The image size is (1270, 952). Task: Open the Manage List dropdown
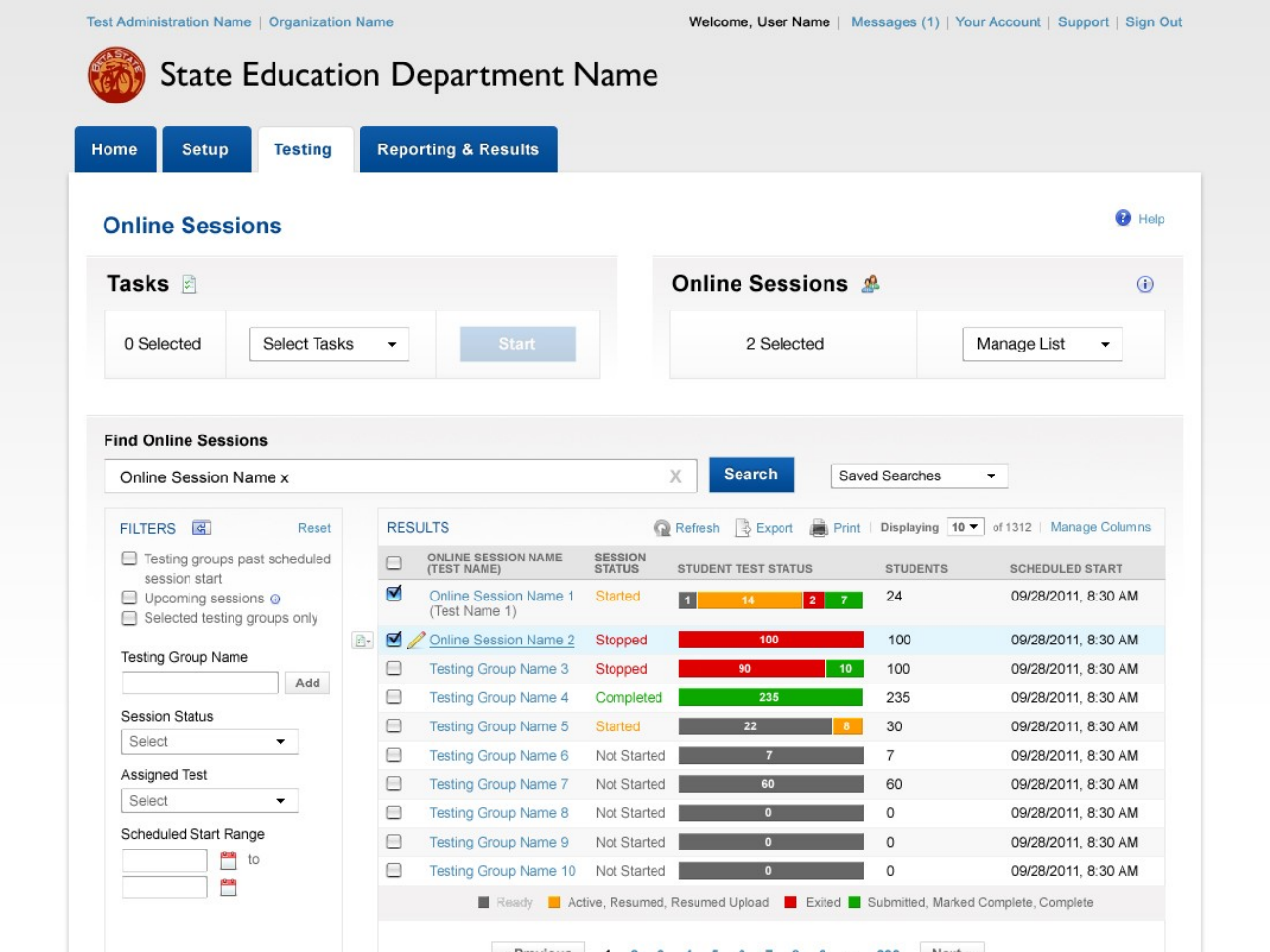tap(1042, 344)
